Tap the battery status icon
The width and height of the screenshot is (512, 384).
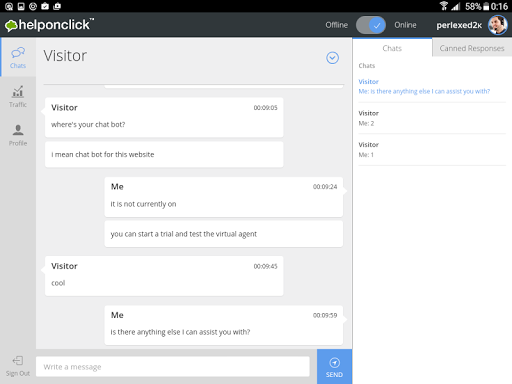coord(486,6)
